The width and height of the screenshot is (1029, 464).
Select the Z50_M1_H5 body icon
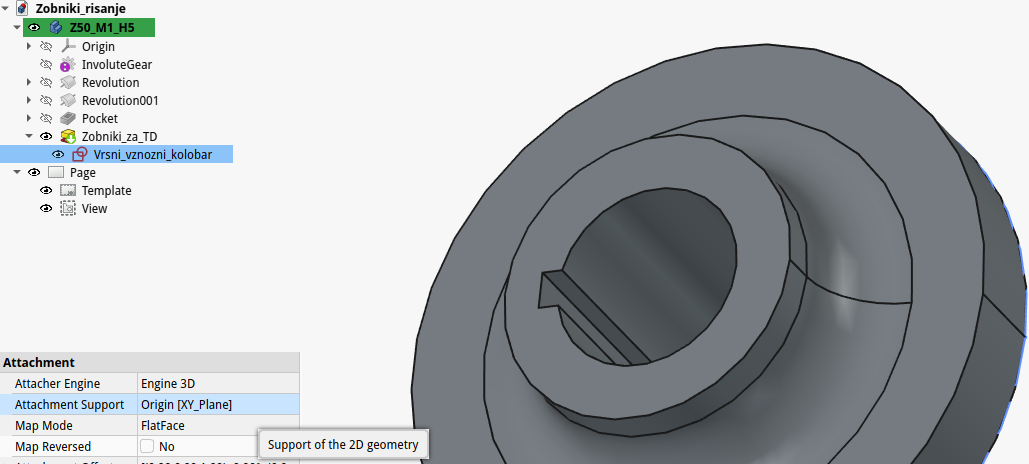[56, 28]
